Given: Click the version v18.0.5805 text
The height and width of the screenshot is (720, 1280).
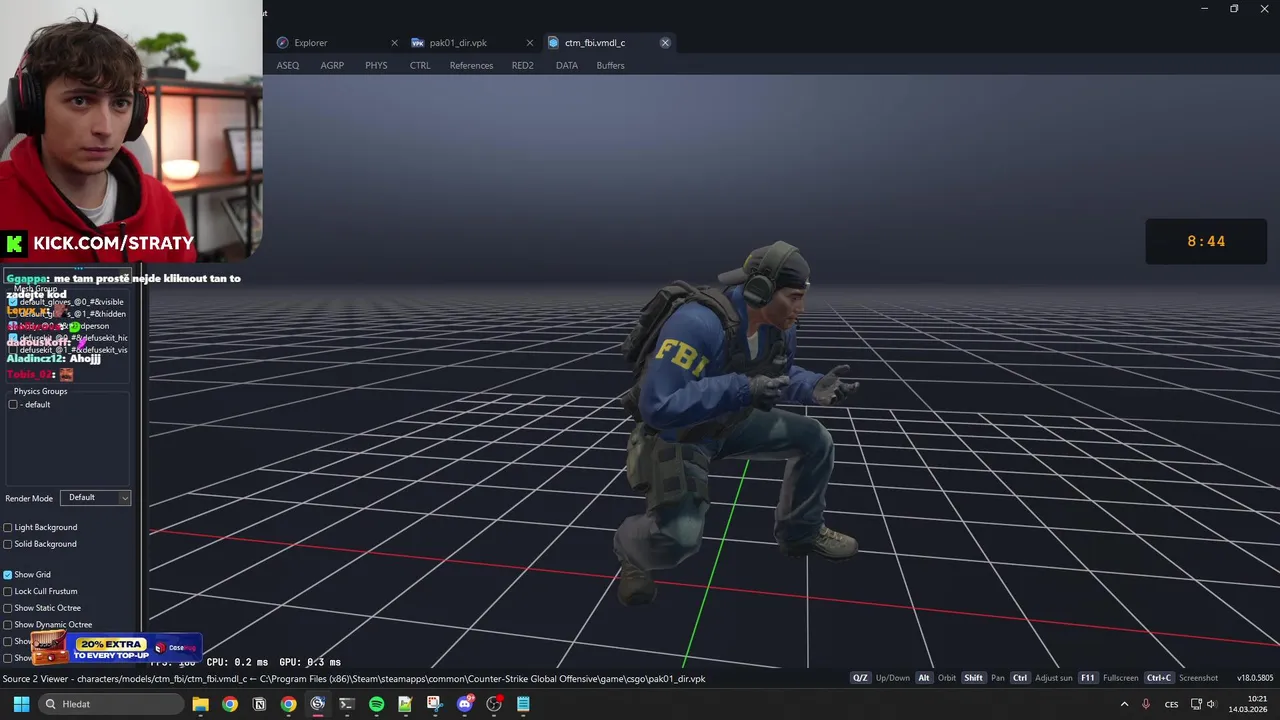Looking at the screenshot, I should 1255,678.
